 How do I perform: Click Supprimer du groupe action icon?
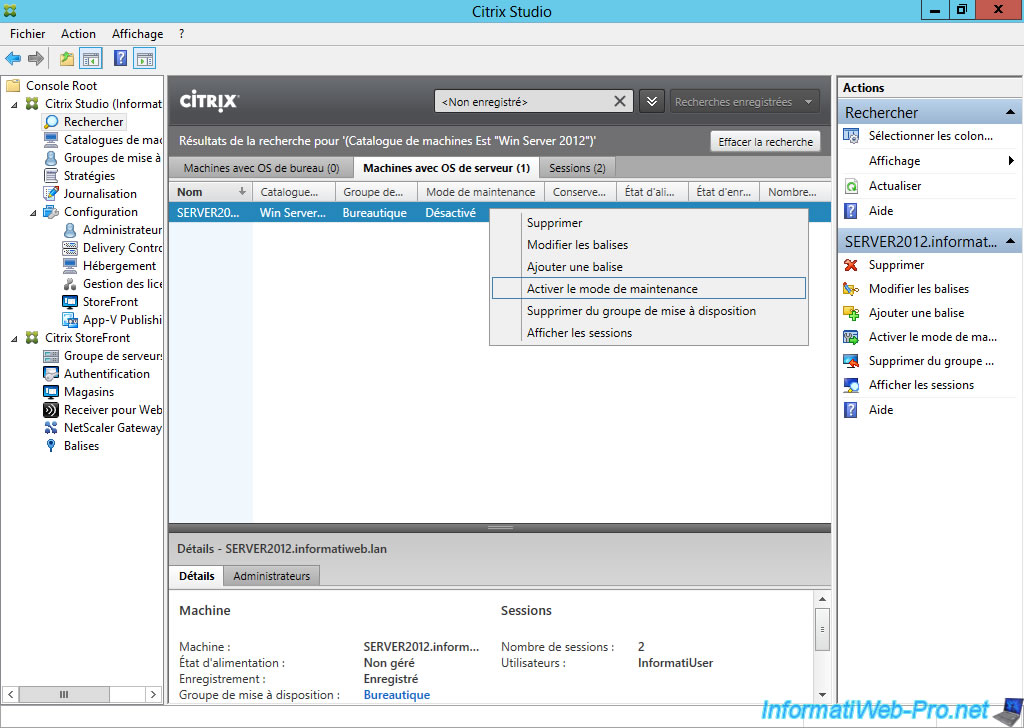(x=851, y=361)
